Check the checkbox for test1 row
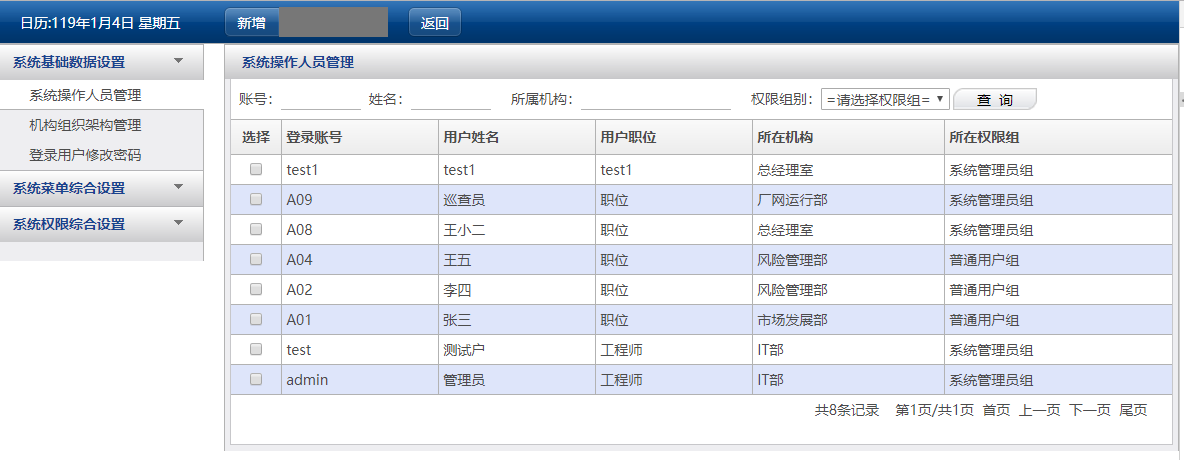This screenshot has height=460, width=1184. [256, 170]
